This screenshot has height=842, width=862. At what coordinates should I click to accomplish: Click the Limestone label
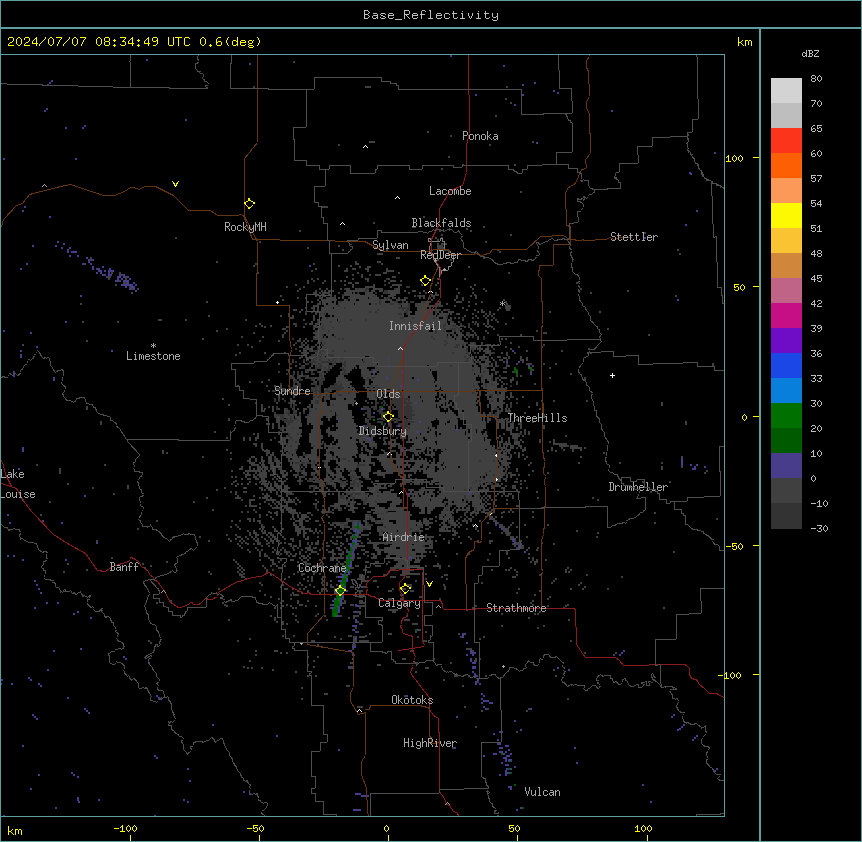(x=153, y=356)
